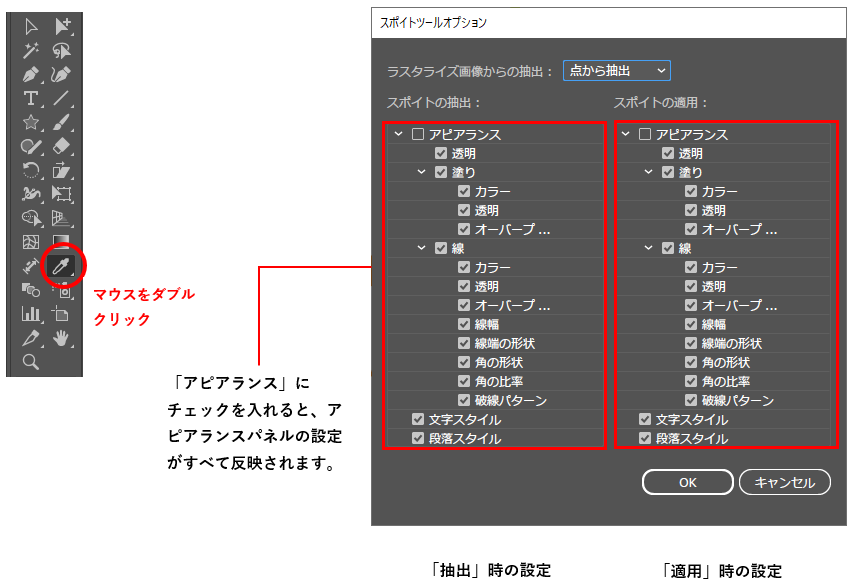This screenshot has width=853, height=585.
Task: Collapse アピアランス tree in スポイトの適用 list
Action: (x=626, y=134)
